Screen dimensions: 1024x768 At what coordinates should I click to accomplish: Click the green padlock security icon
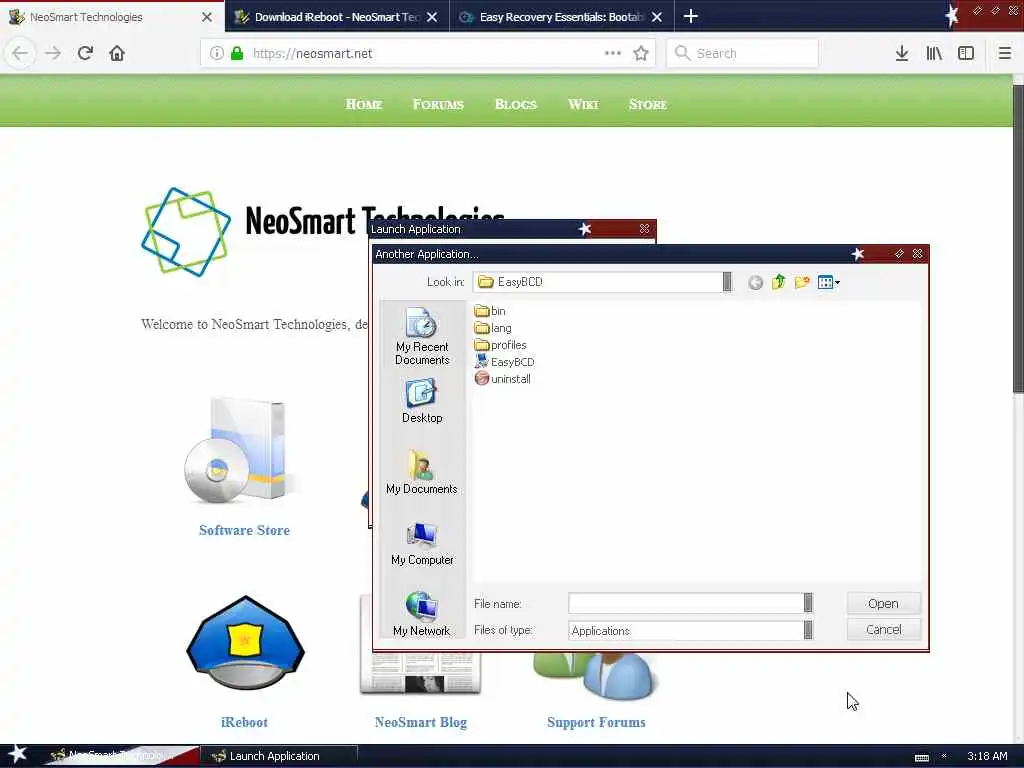[x=237, y=53]
